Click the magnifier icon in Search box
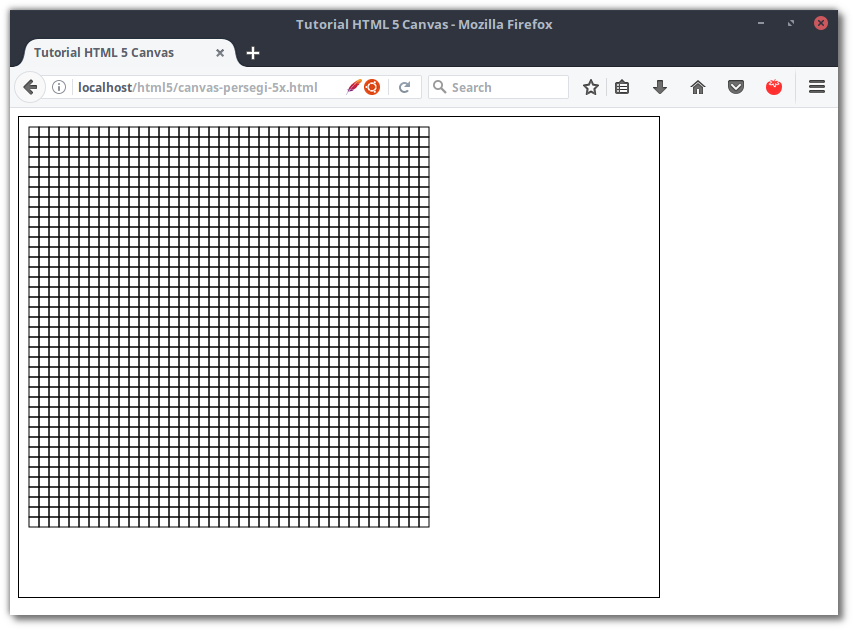This screenshot has width=854, height=631. [440, 87]
